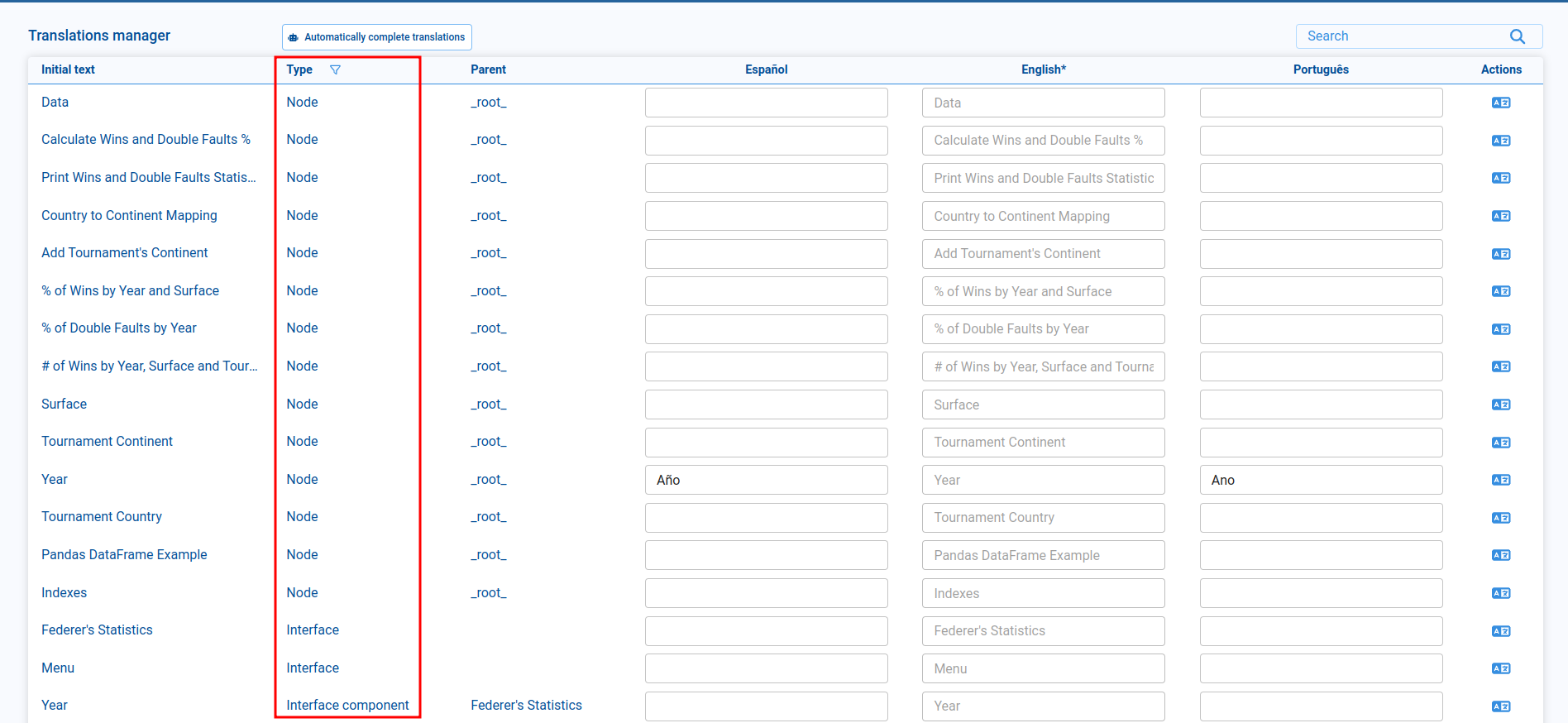Click Español field for Data row
The image size is (1568, 723).
766,103
